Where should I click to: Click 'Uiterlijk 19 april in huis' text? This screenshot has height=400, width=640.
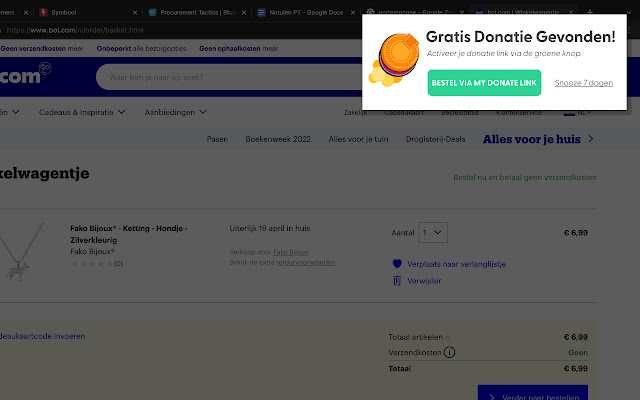pos(269,229)
